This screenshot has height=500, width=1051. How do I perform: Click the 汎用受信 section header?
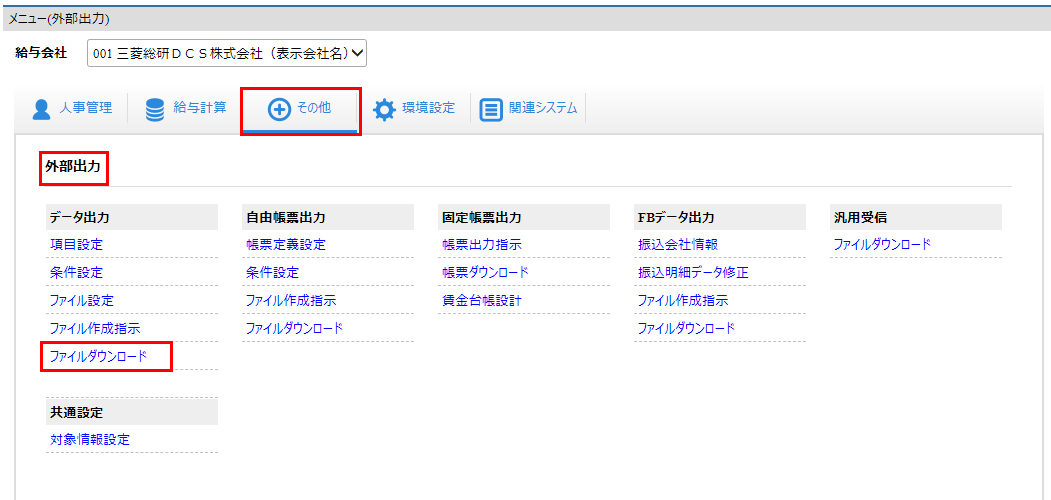click(x=916, y=217)
